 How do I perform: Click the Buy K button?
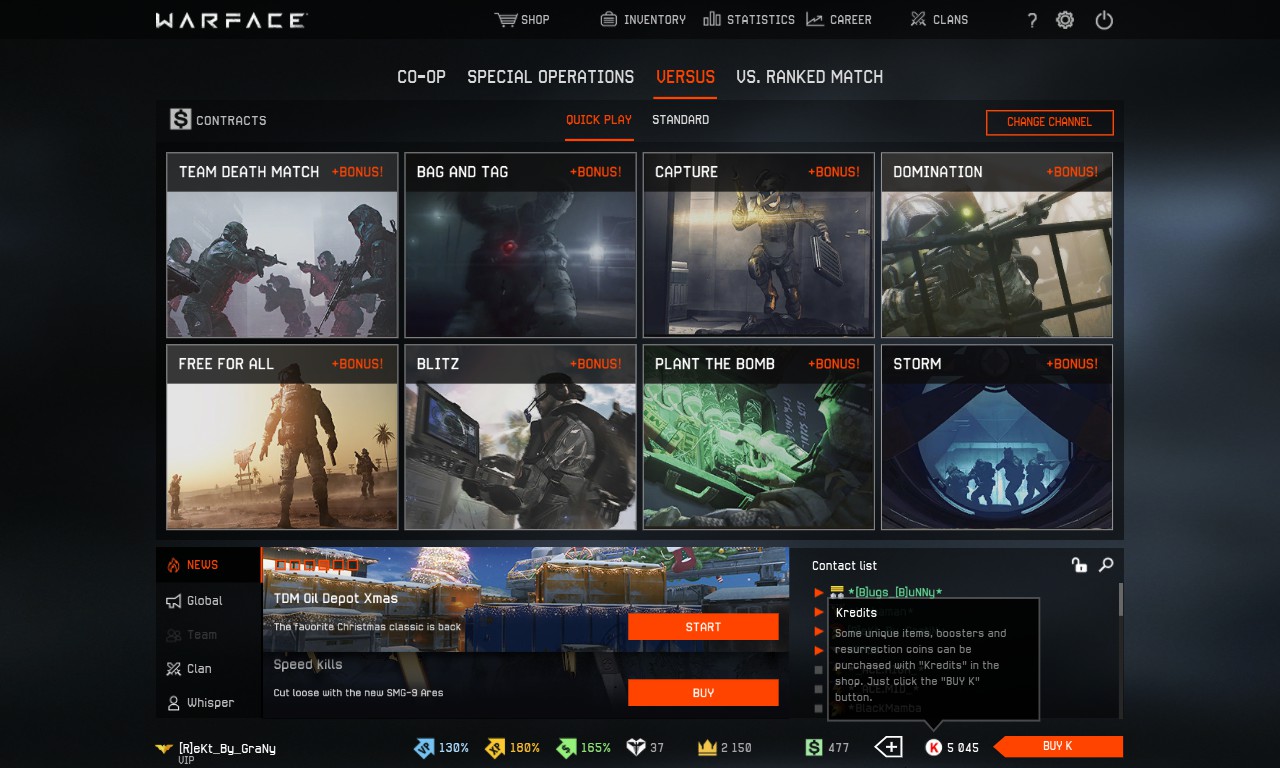coord(1058,747)
